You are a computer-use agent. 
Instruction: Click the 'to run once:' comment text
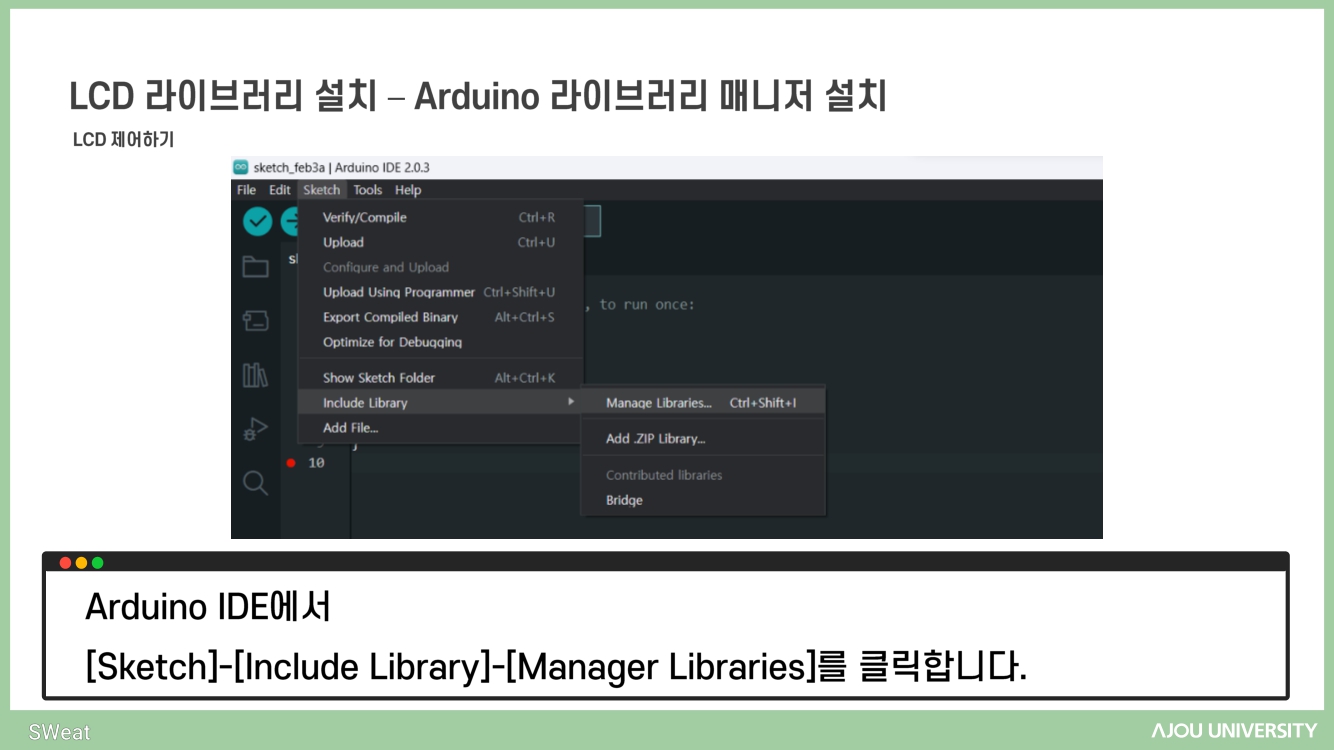646,305
